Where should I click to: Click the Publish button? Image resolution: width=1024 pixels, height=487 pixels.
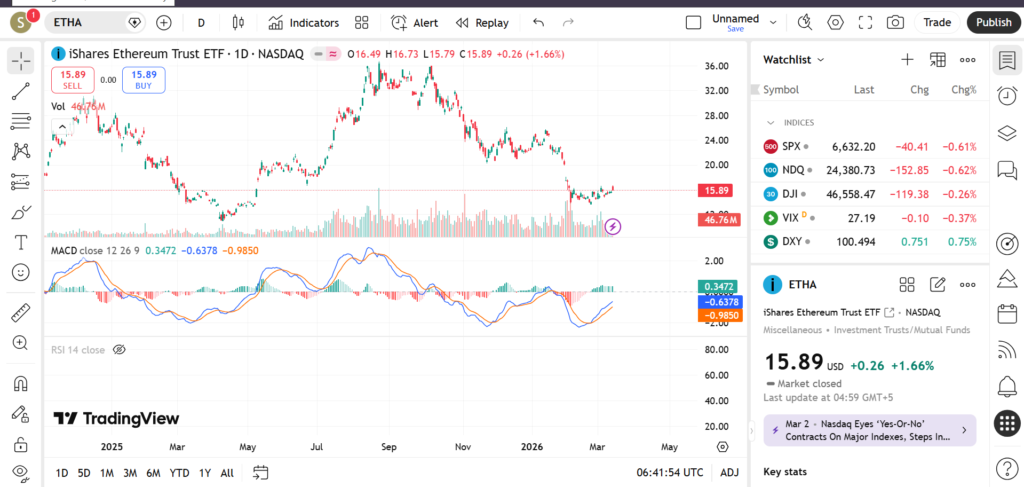click(993, 22)
